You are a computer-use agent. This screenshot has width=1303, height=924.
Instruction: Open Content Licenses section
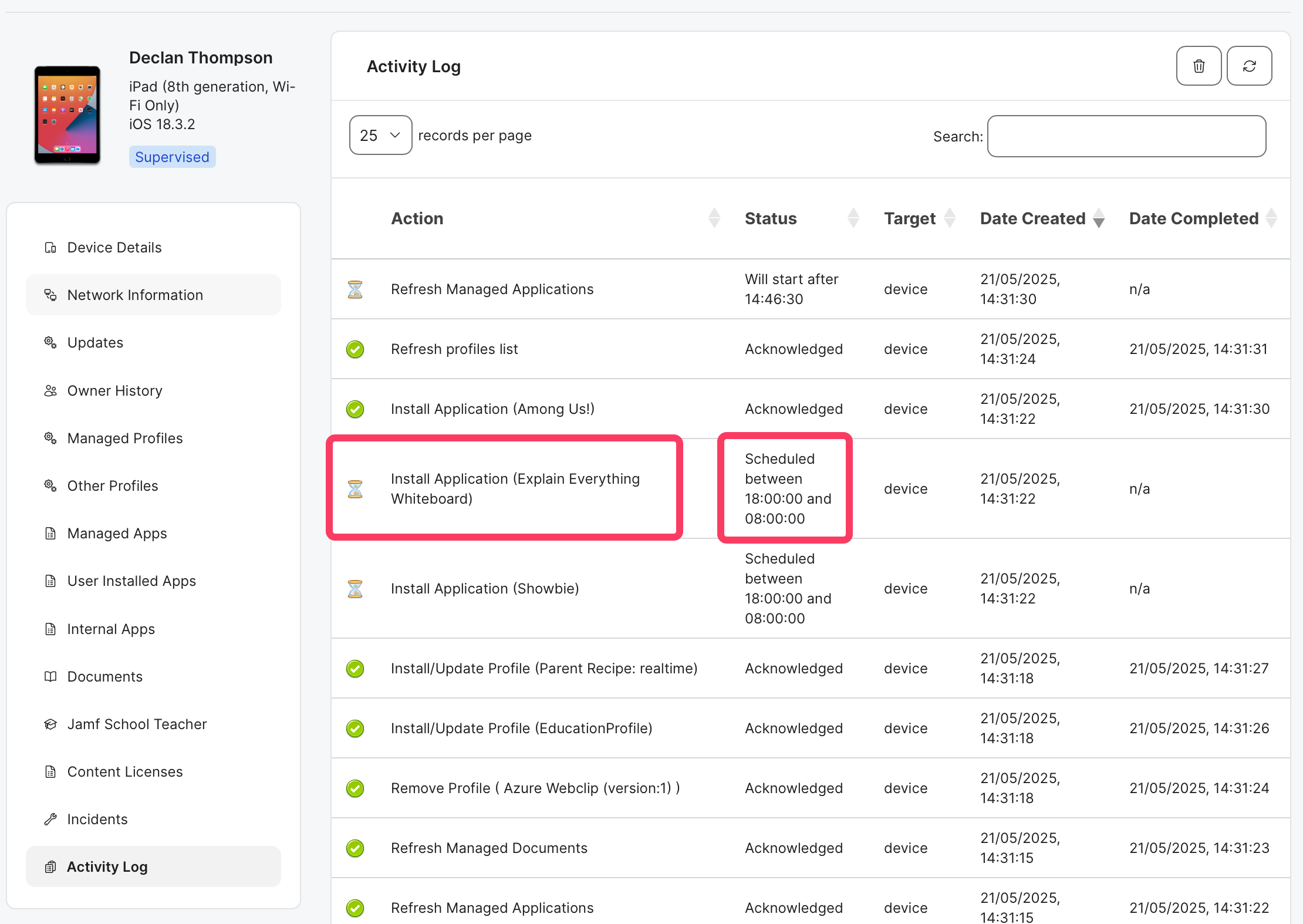153,771
